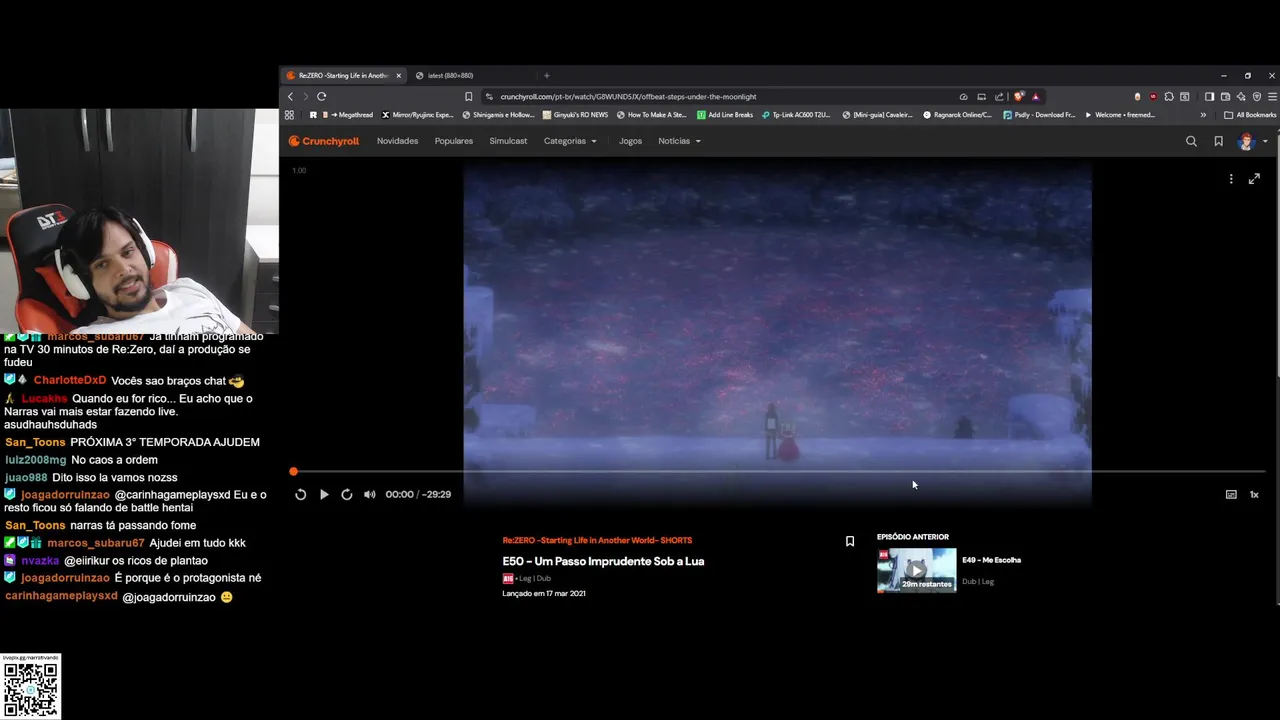Open the Crunchyroll watchlist bookmark icon in header

1218,141
